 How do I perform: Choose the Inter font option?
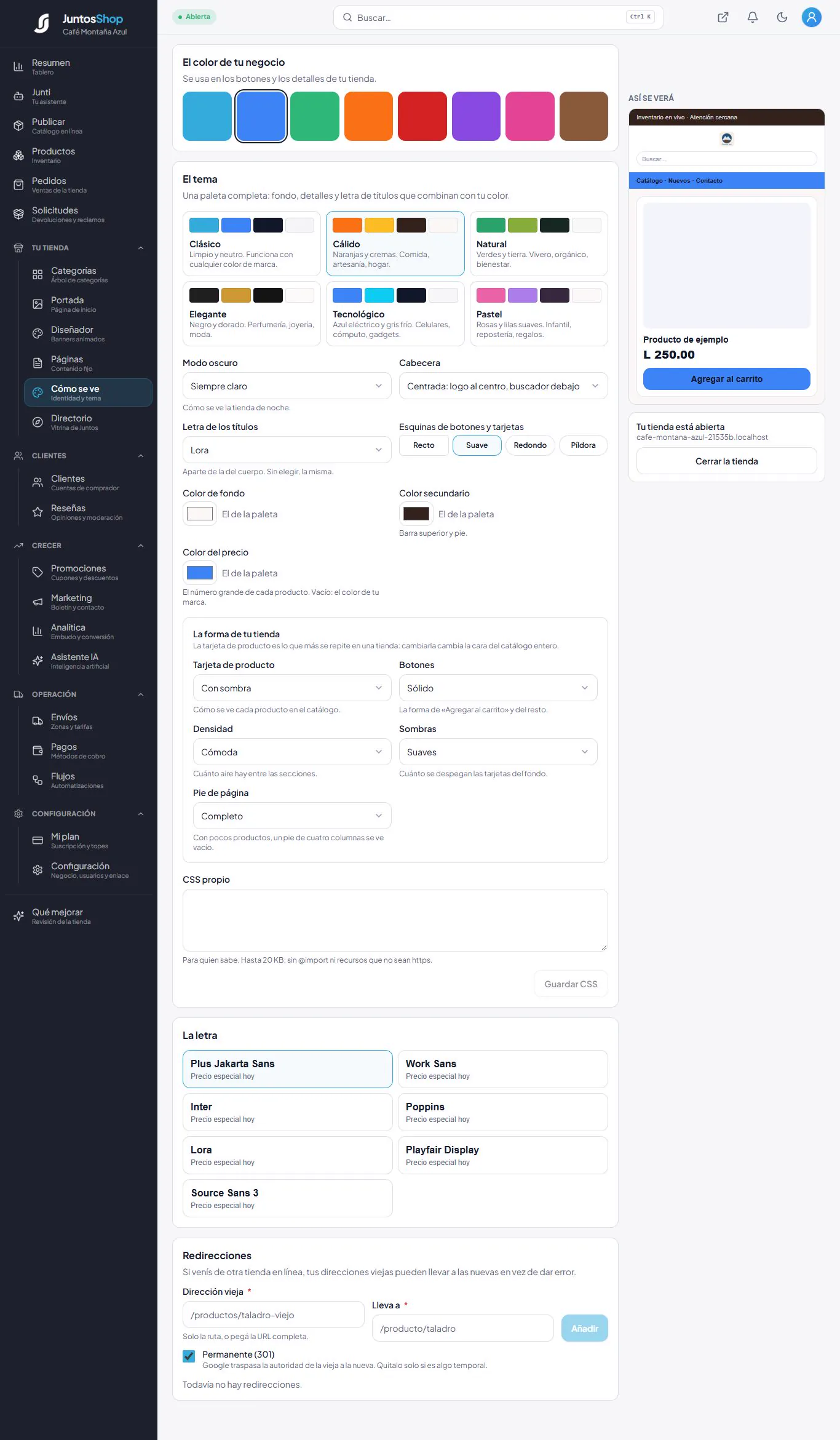(287, 1112)
